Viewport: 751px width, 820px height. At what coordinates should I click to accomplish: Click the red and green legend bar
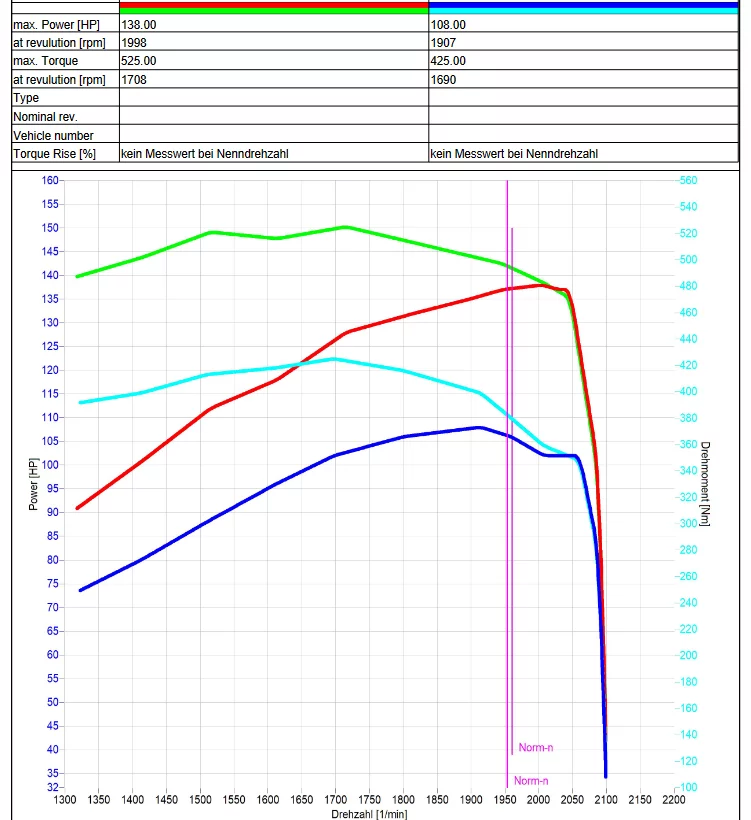[x=273, y=8]
